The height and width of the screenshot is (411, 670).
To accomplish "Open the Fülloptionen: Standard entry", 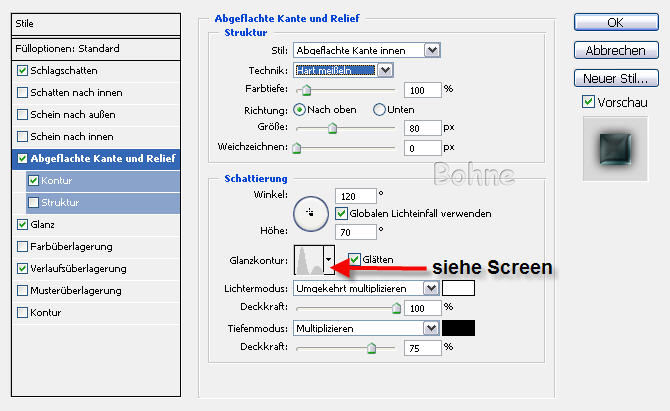I will coord(68,48).
